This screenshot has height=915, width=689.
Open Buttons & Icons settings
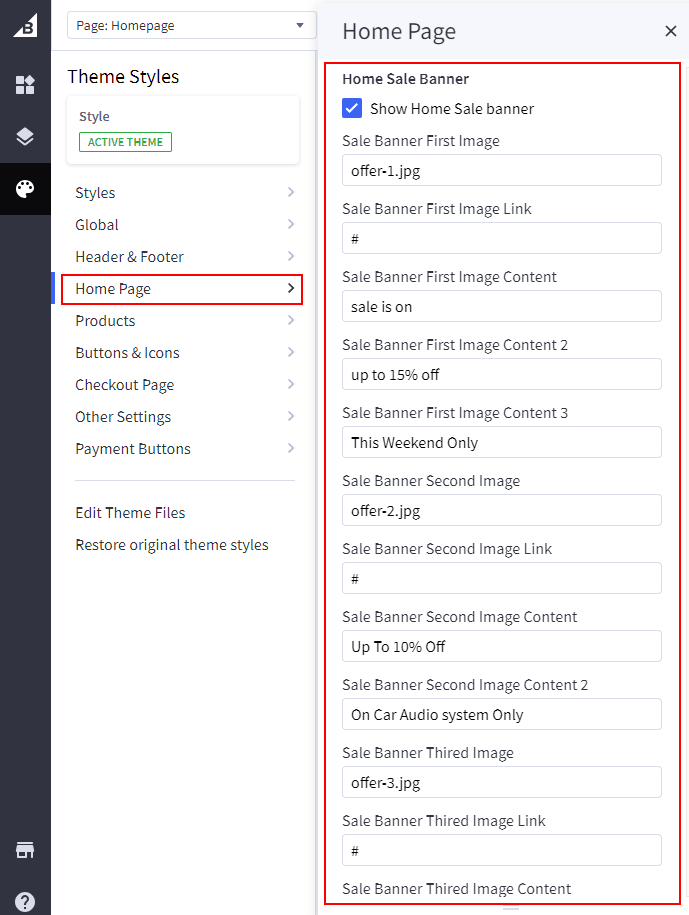click(185, 353)
